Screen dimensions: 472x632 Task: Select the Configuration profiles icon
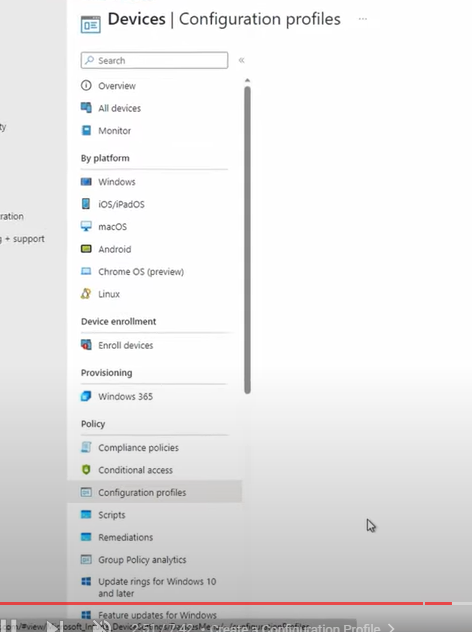pyautogui.click(x=86, y=492)
